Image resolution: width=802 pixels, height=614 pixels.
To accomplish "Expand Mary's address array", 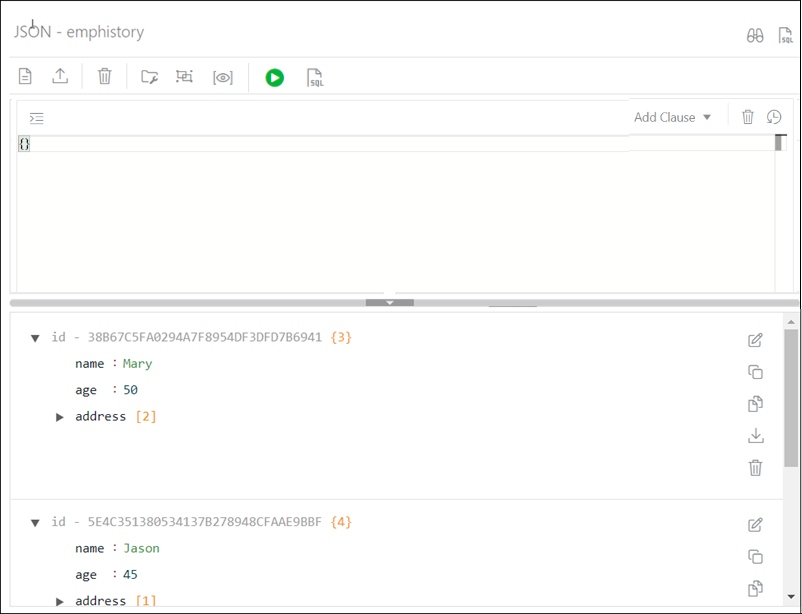I will [x=59, y=417].
